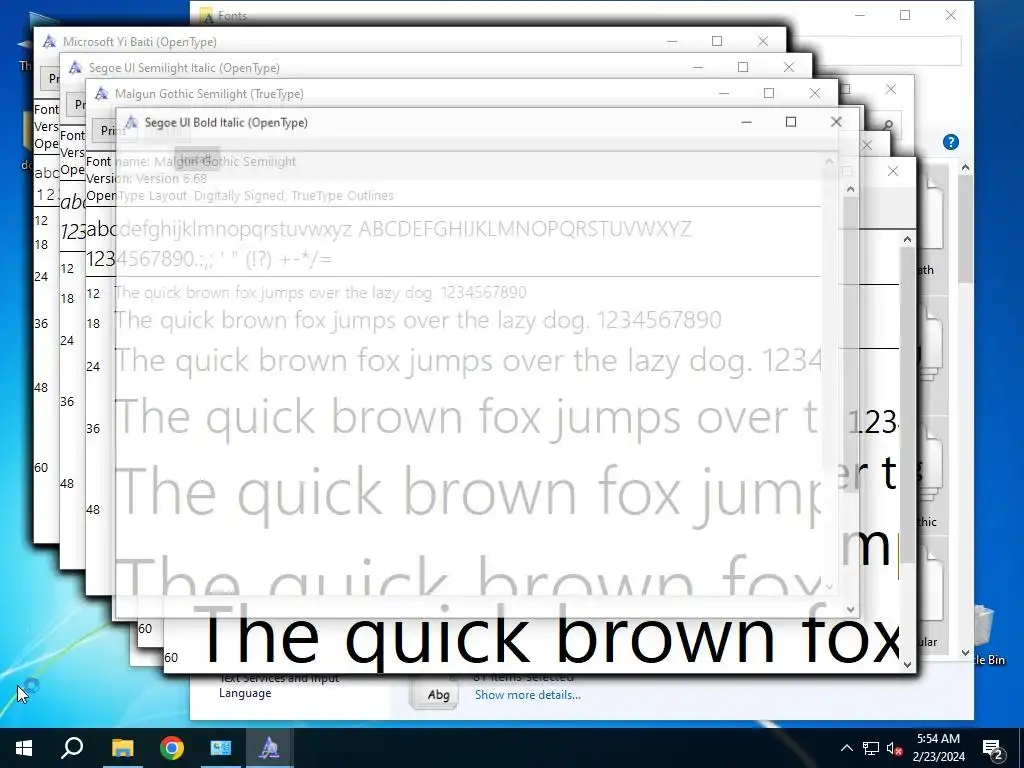Maximize the Segoe UI Bold Italic window
The image size is (1024, 768).
click(791, 122)
